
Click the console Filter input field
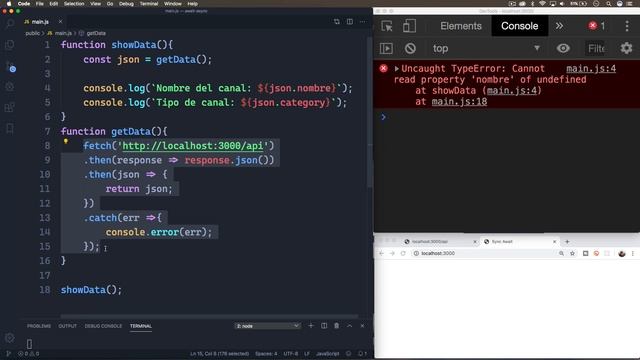(x=596, y=49)
